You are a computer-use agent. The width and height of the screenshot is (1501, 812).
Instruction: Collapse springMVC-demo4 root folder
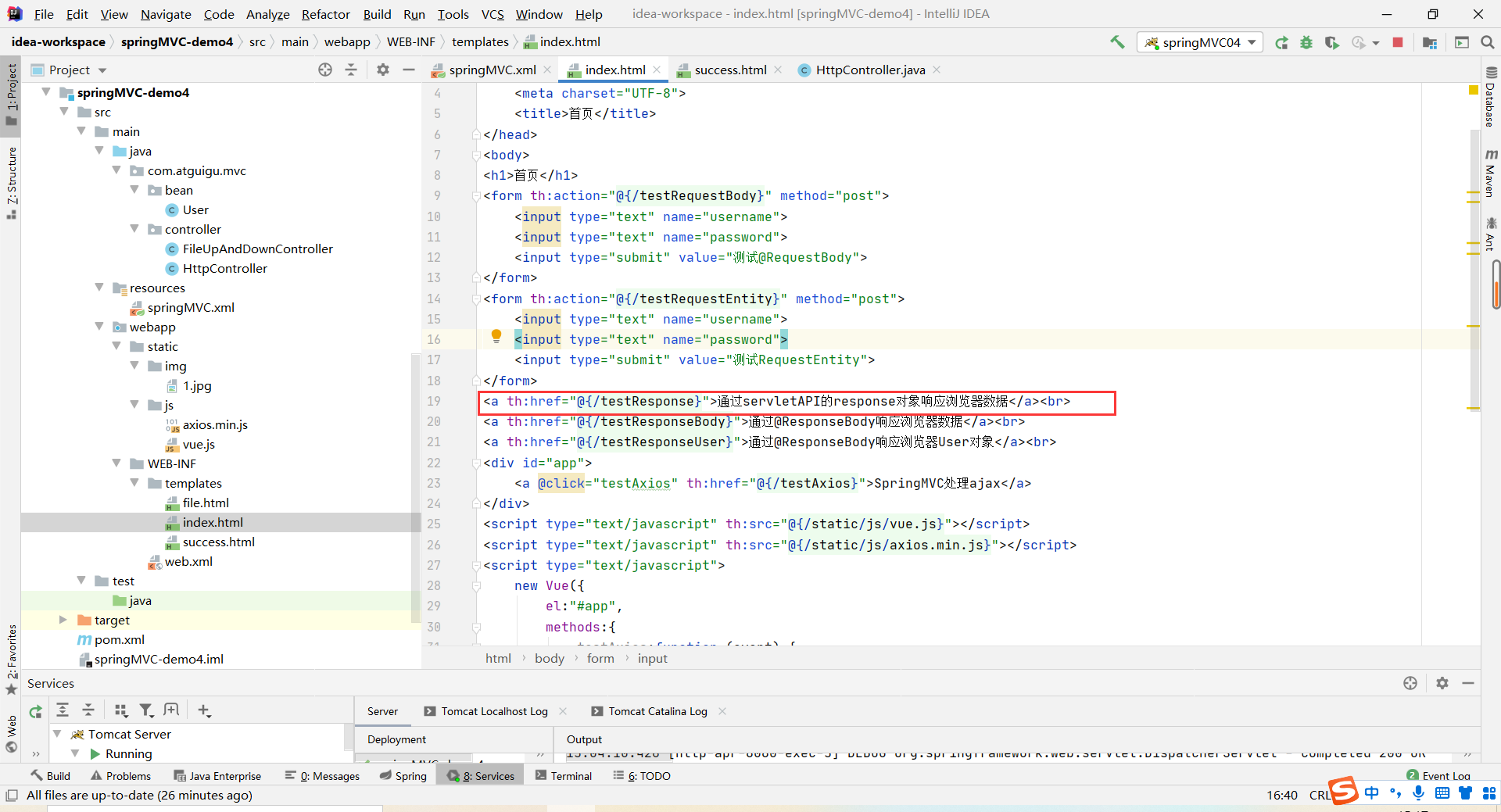[46, 92]
